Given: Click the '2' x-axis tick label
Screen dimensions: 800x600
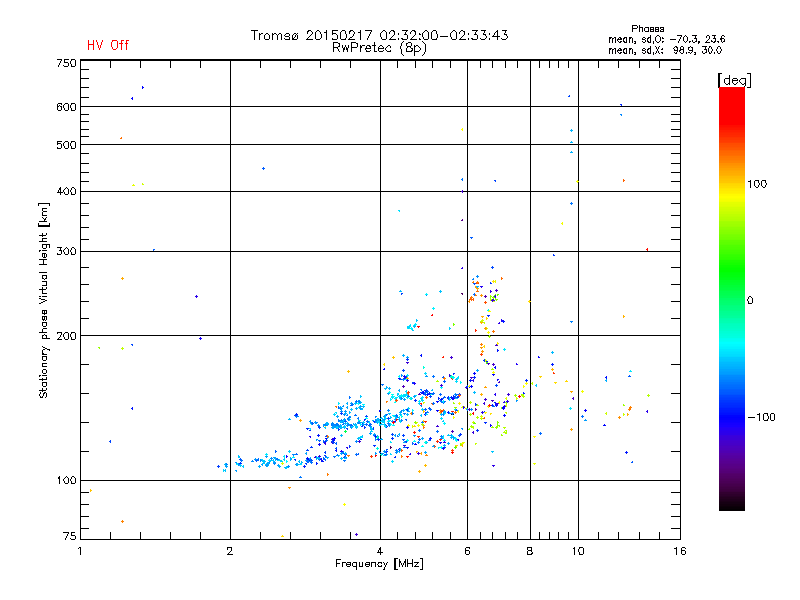Looking at the screenshot, I should point(230,551).
